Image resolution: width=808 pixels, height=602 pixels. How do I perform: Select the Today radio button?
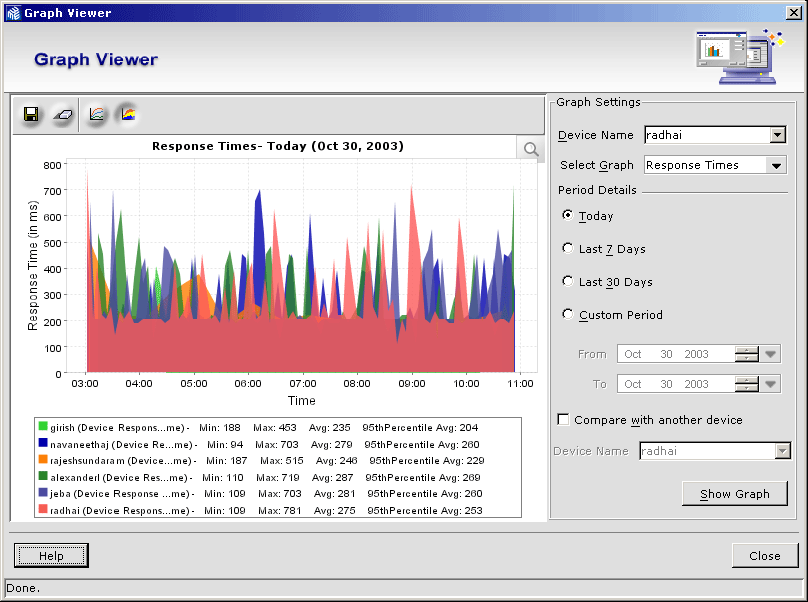(568, 215)
